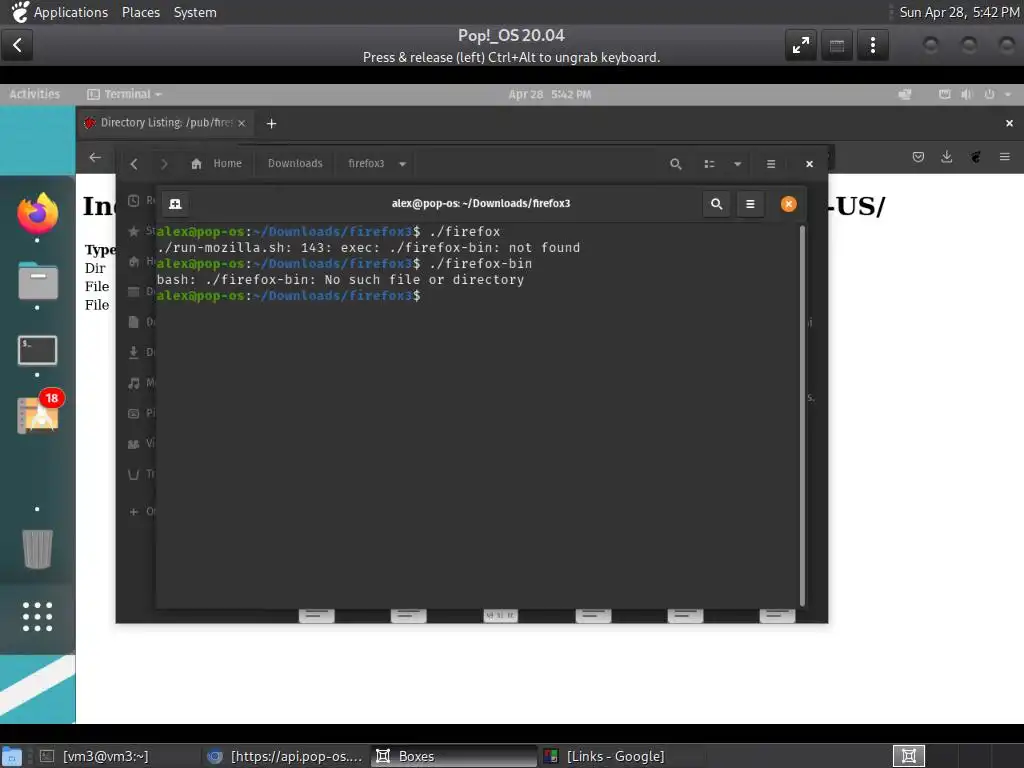
Task: Click the terminal title alex@pop-os: ~/Downloads/firefox3
Action: point(481,204)
